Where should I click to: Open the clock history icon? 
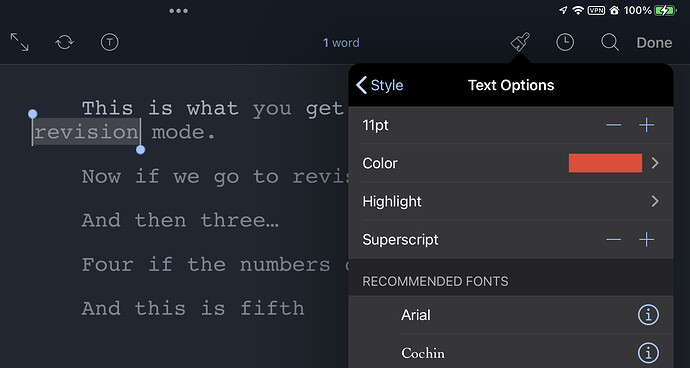point(565,42)
